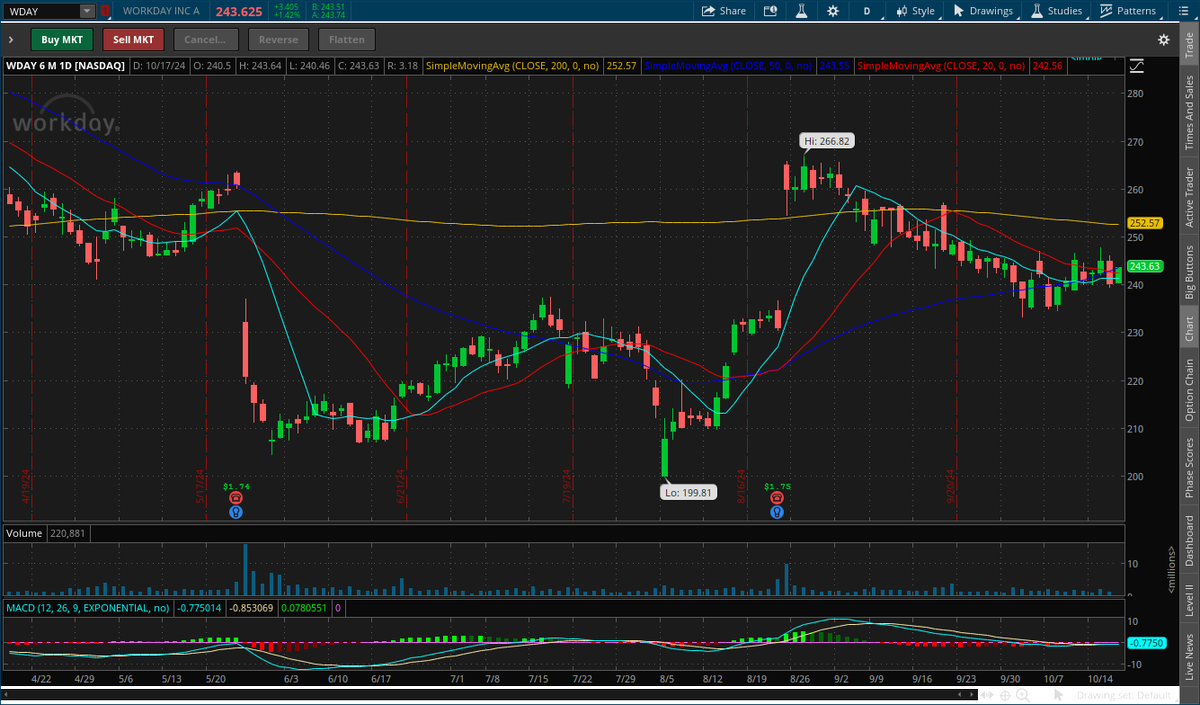Click the price axis scale toggle icon
Viewport: 1200px width, 705px height.
pos(1136,66)
